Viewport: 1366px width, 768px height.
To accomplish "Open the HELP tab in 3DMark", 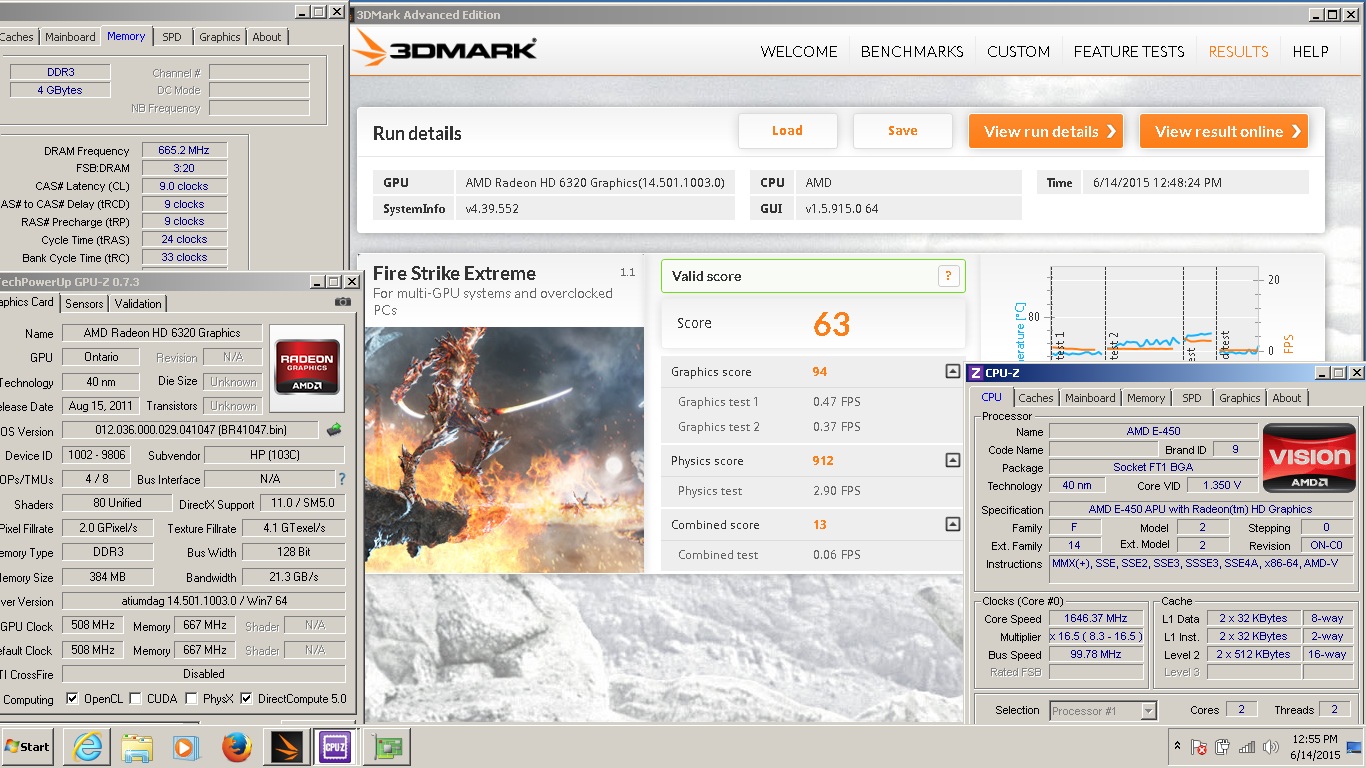I will click(1310, 52).
